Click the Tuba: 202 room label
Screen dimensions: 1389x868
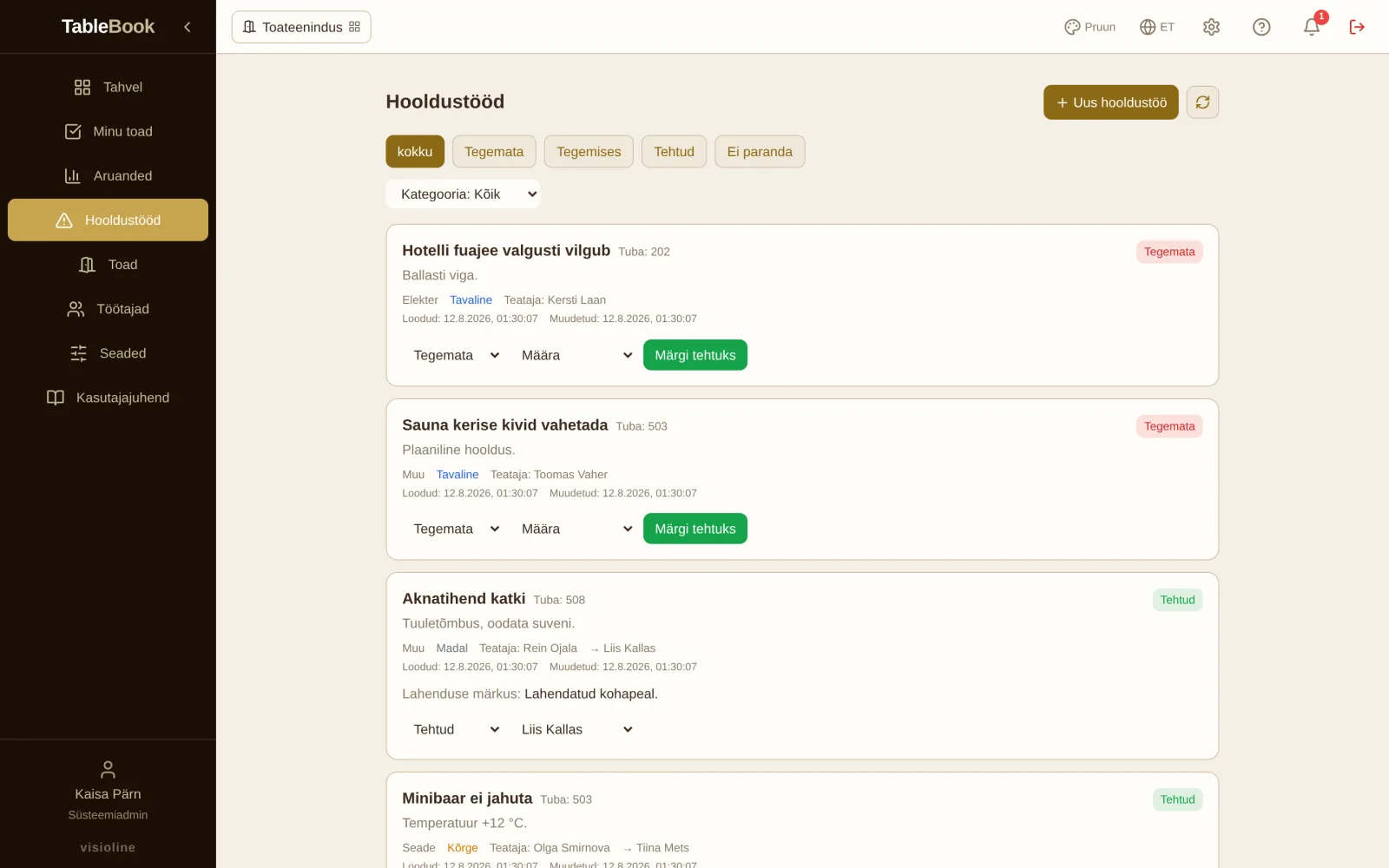pos(644,252)
